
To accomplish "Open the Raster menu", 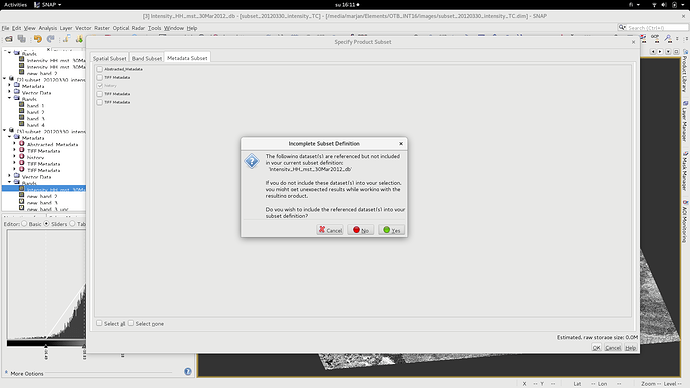I will (102, 28).
